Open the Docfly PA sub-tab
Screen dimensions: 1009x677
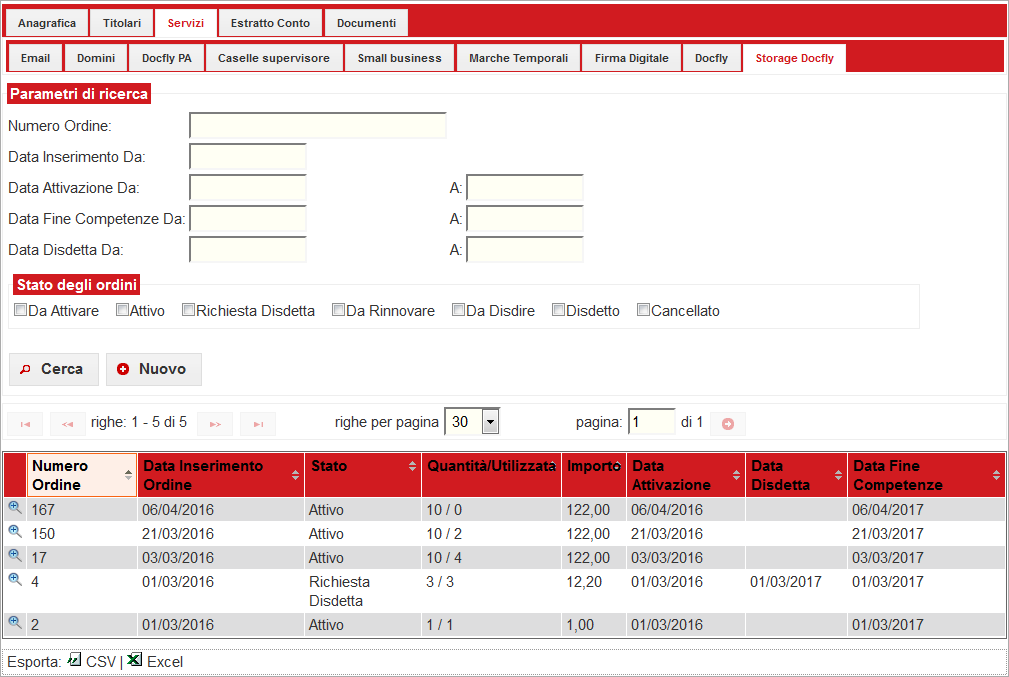coord(167,58)
